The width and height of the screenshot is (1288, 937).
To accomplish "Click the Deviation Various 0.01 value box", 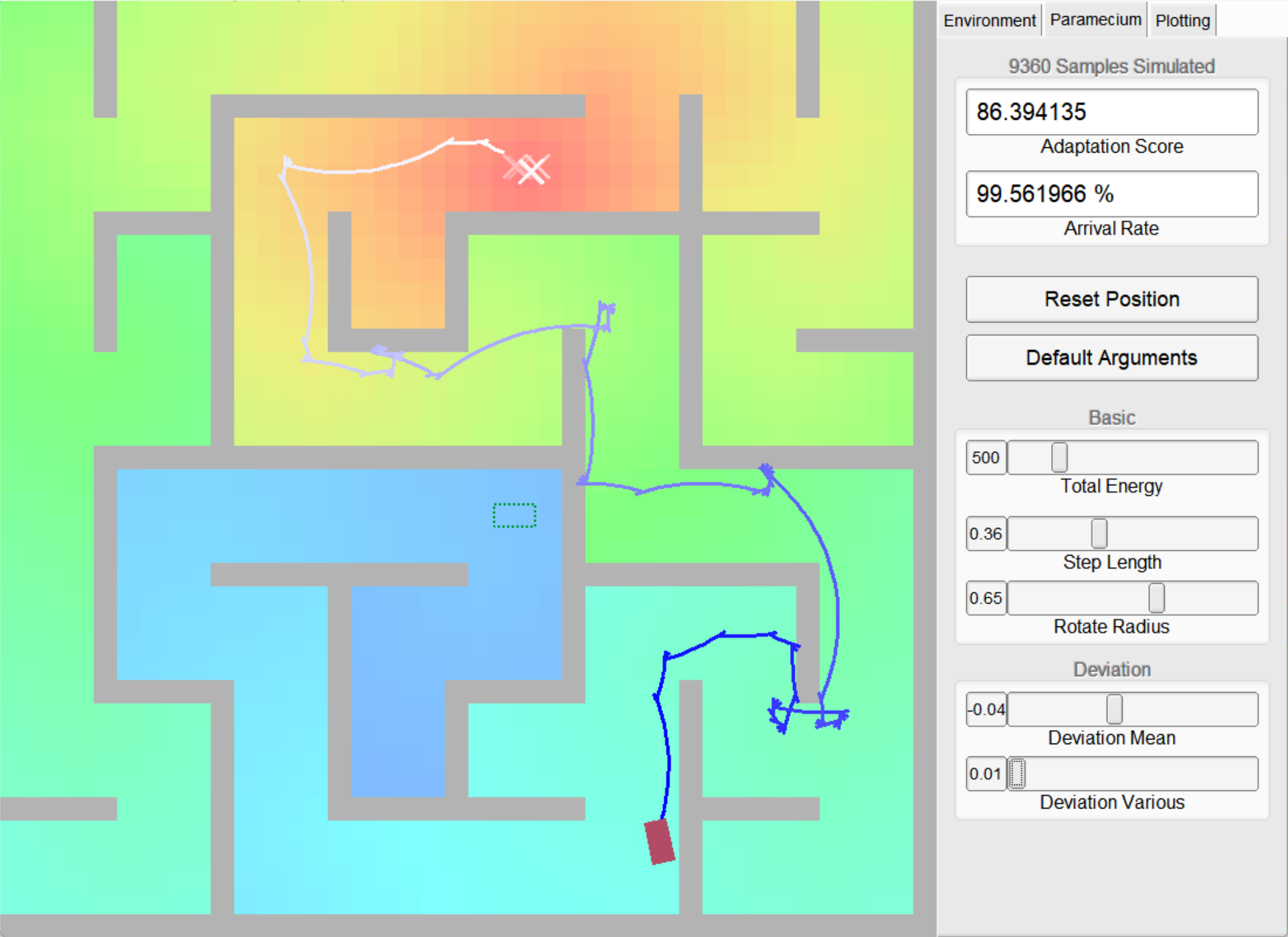I will coord(986,774).
